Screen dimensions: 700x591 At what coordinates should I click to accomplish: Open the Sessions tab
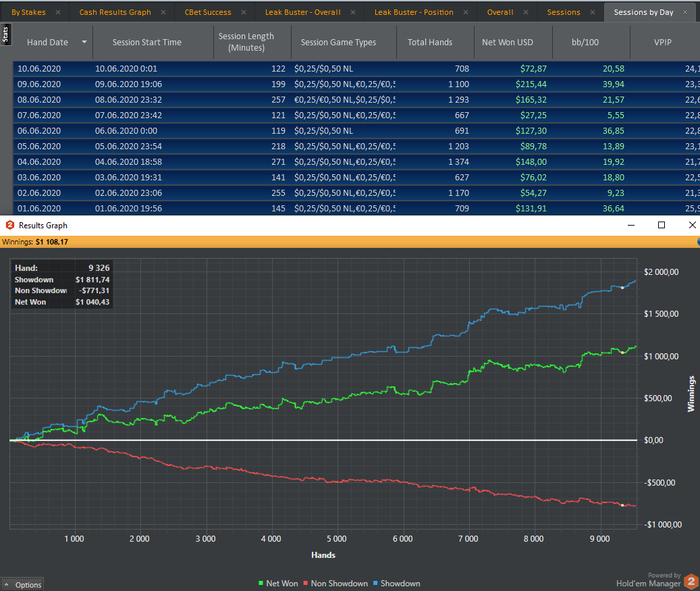click(564, 12)
